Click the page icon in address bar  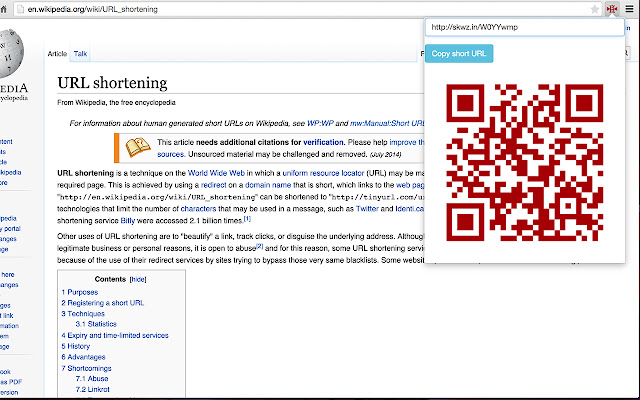(x=20, y=9)
